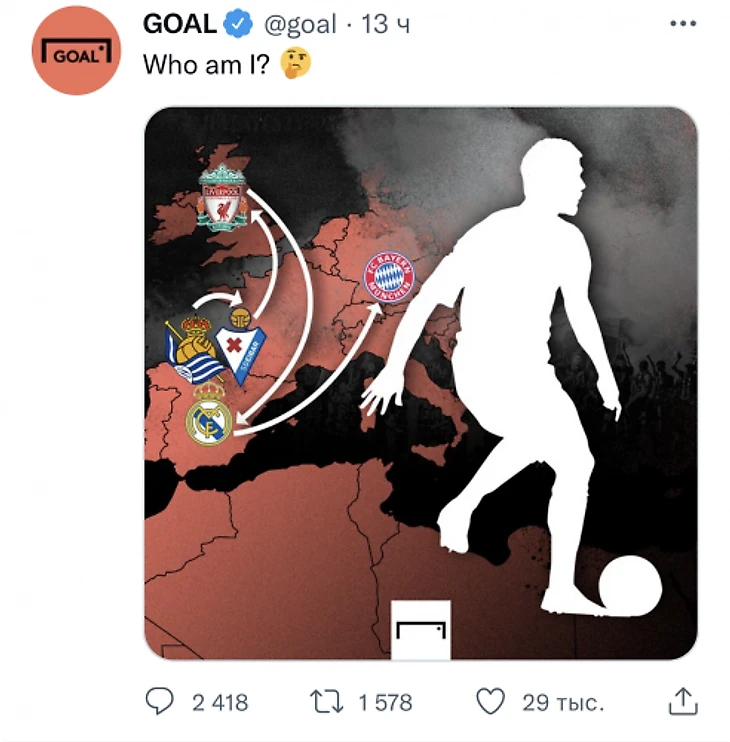Click the Bayern München crest in the image

[x=388, y=277]
